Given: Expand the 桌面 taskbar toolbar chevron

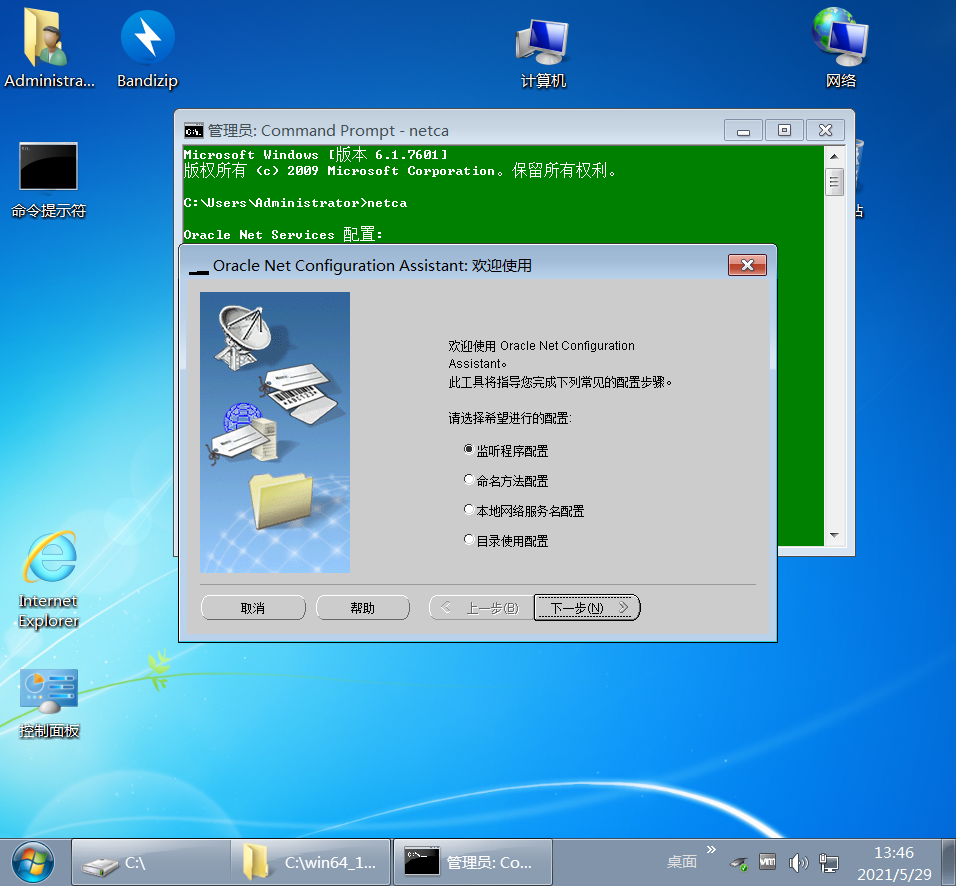Looking at the screenshot, I should point(712,848).
